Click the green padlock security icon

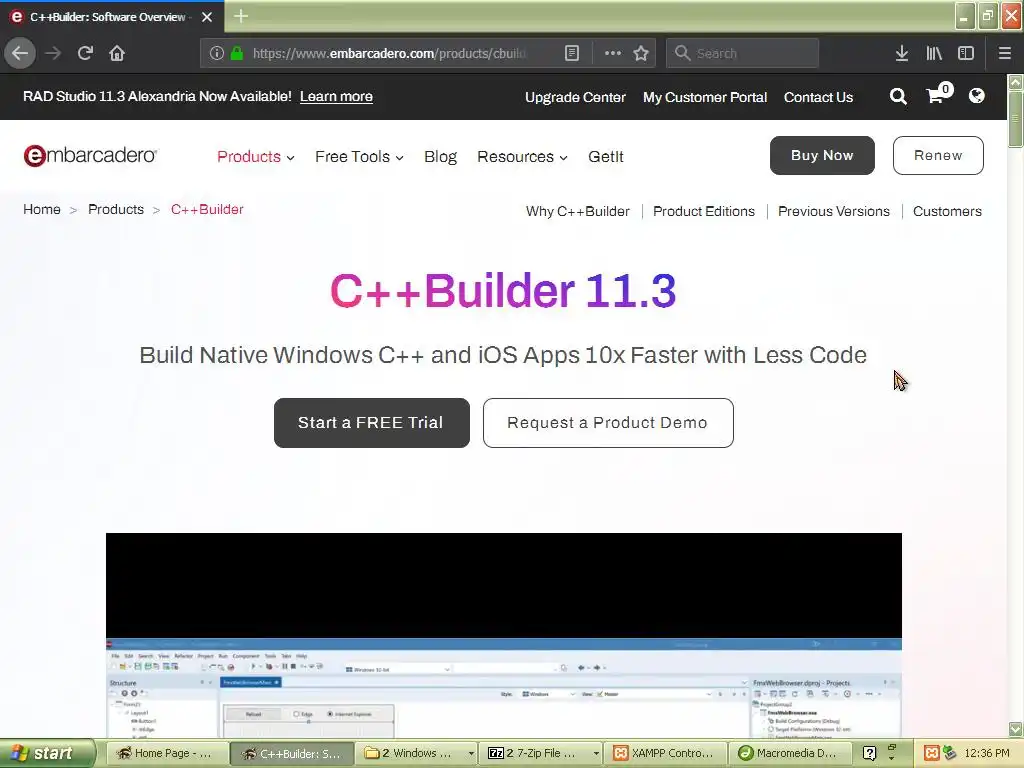tap(237, 53)
